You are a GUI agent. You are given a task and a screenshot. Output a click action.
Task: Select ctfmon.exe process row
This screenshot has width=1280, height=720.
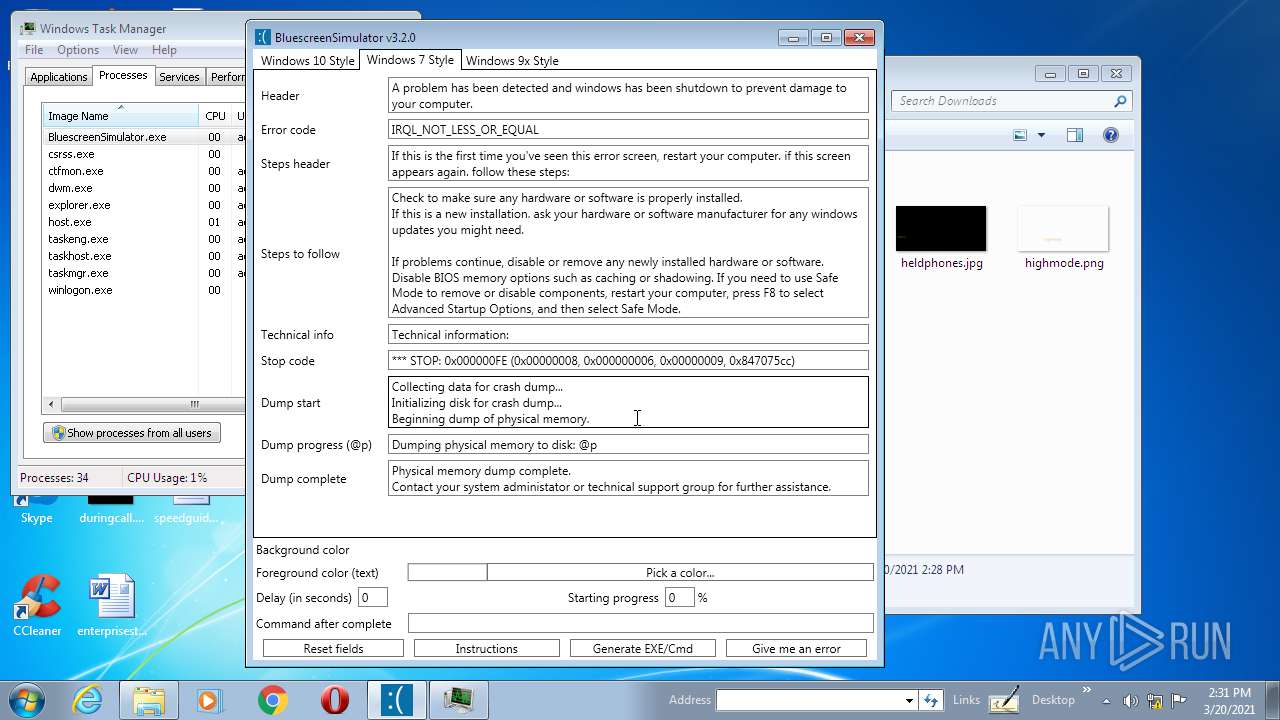[x=143, y=171]
